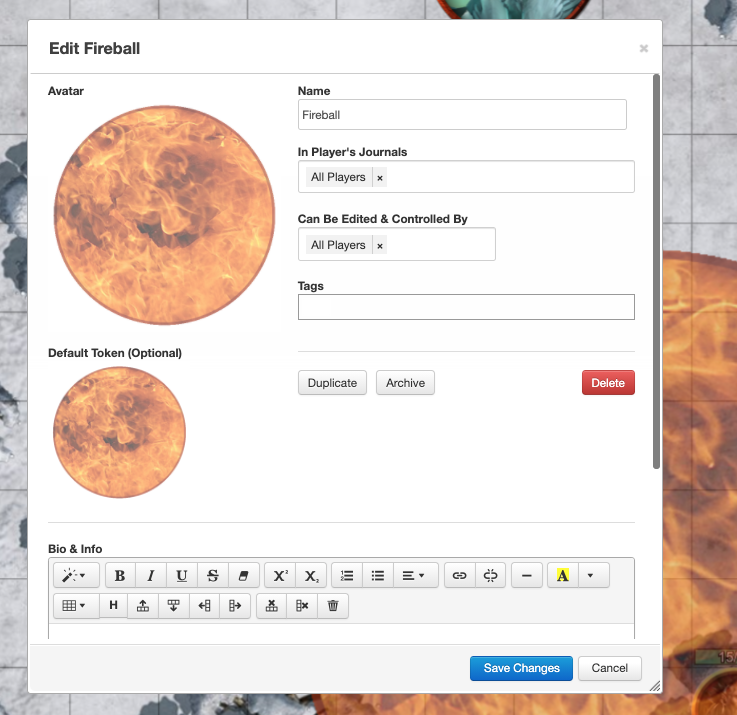
Task: Click the red Delete button
Action: click(608, 383)
